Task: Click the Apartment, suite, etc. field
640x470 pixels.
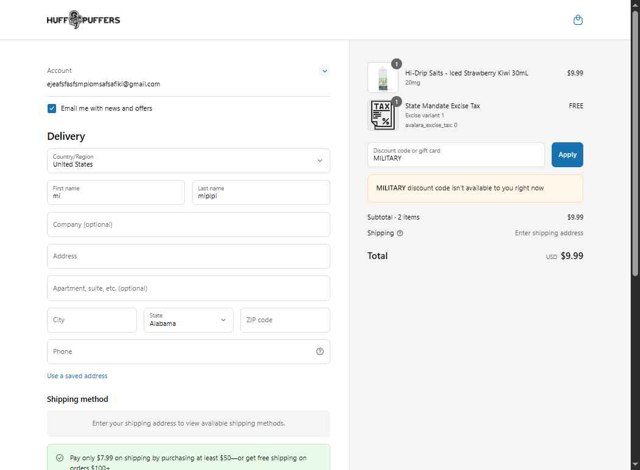Action: [188, 288]
